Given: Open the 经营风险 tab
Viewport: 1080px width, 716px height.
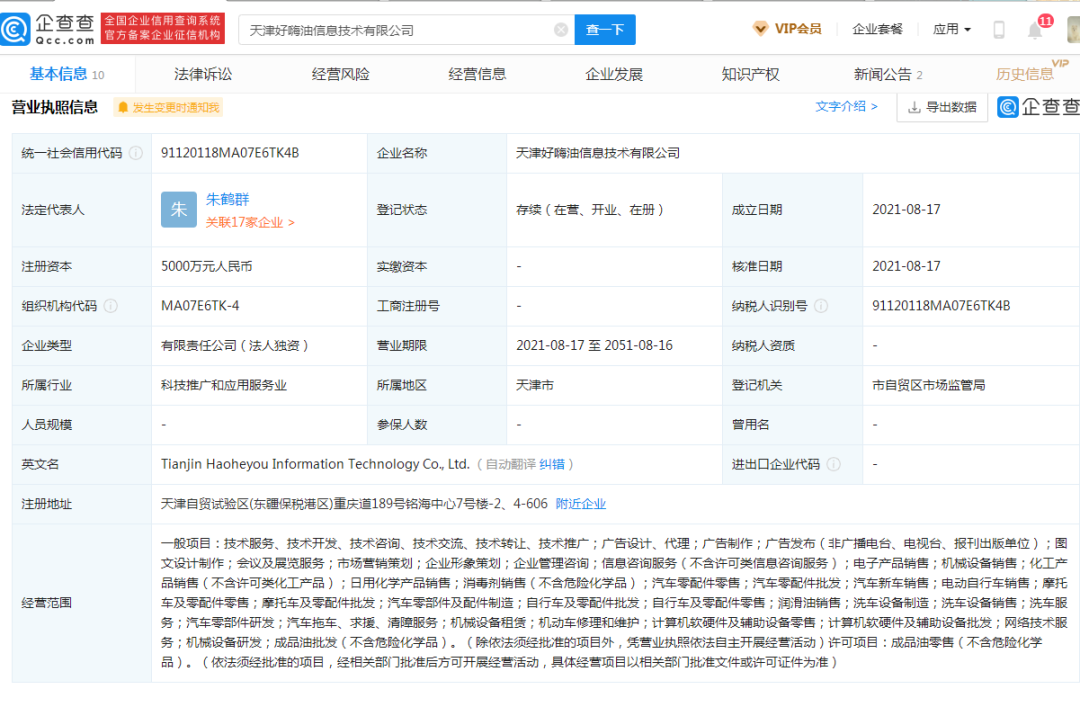Looking at the screenshot, I should 340,74.
